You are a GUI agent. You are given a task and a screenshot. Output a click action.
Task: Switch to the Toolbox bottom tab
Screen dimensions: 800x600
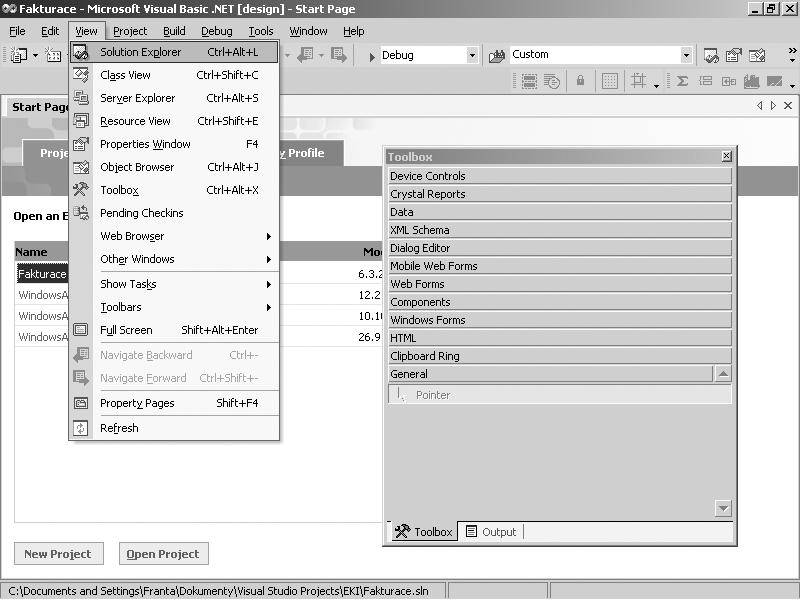(x=423, y=532)
